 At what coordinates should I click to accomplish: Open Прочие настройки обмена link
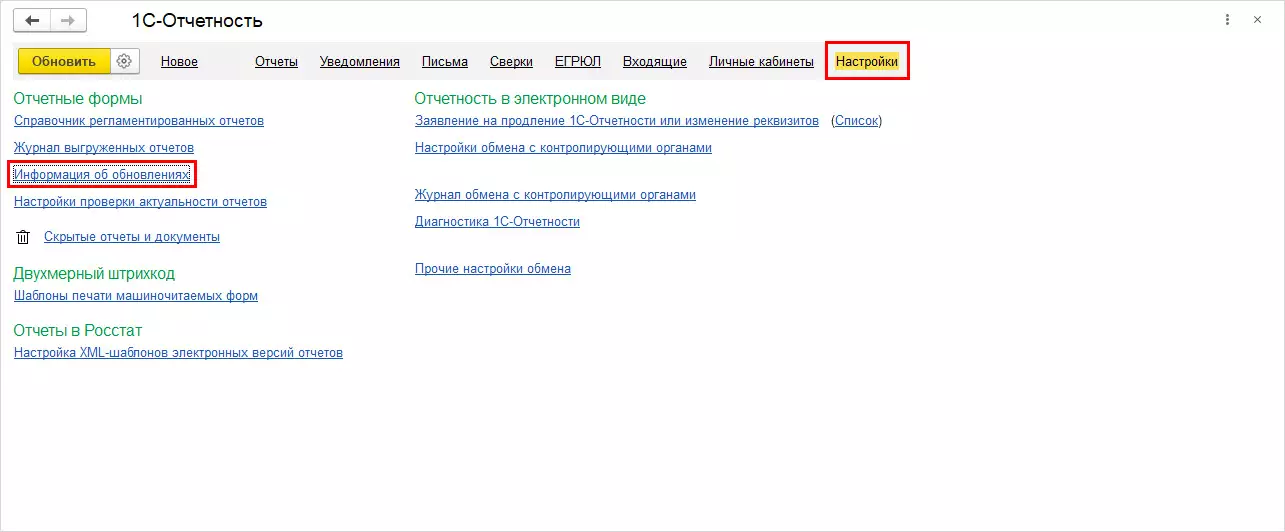493,269
